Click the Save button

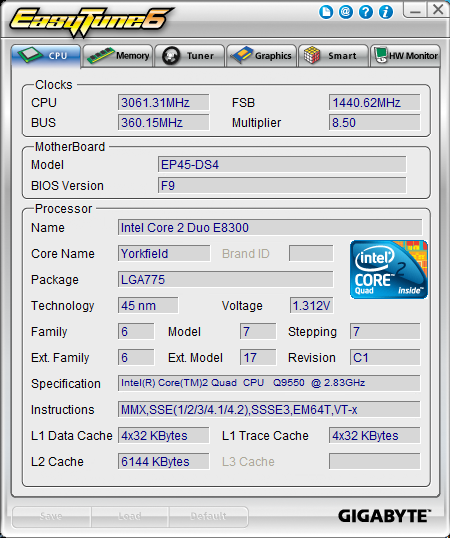click(51, 516)
